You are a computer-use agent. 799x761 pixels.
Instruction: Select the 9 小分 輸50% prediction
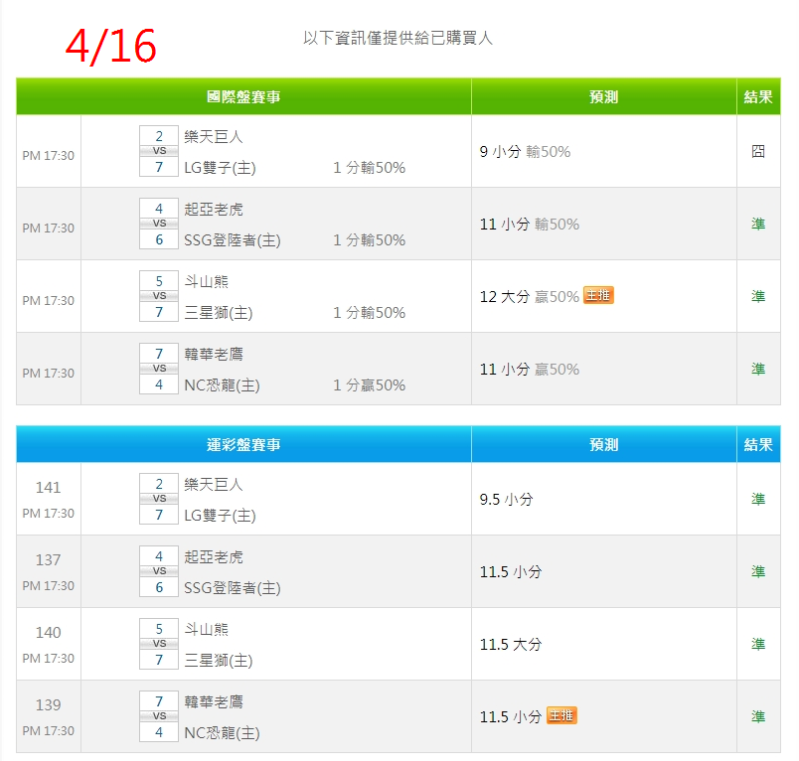pos(525,151)
